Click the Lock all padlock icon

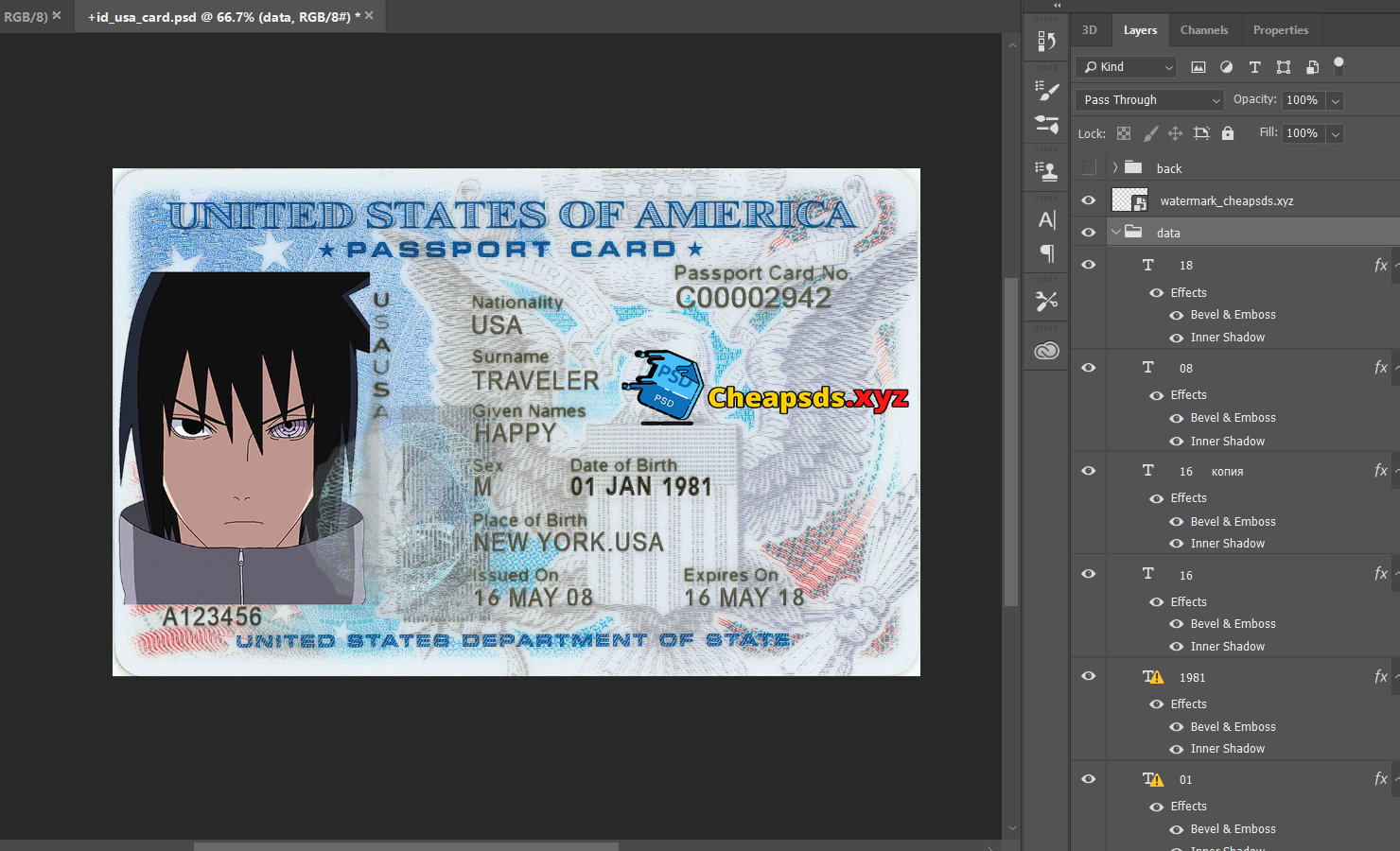pos(1228,133)
